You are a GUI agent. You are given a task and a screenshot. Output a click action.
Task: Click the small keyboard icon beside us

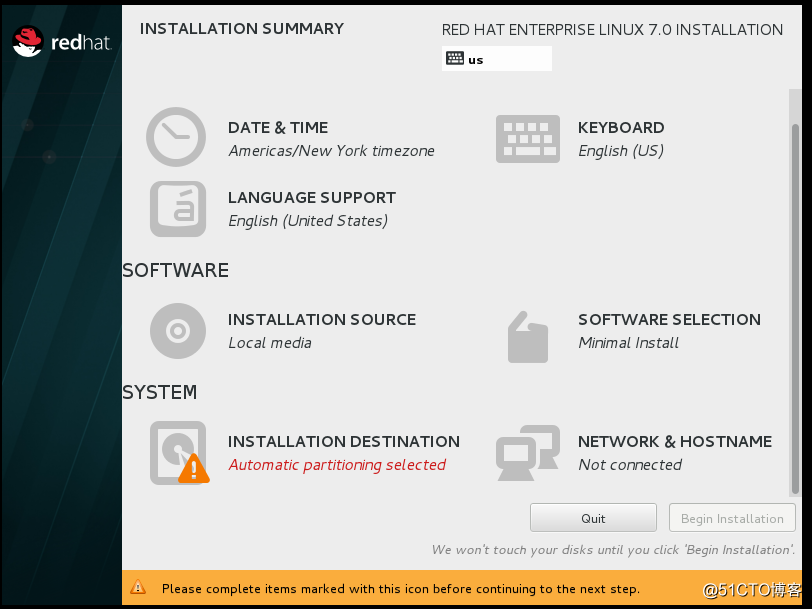[x=455, y=59]
